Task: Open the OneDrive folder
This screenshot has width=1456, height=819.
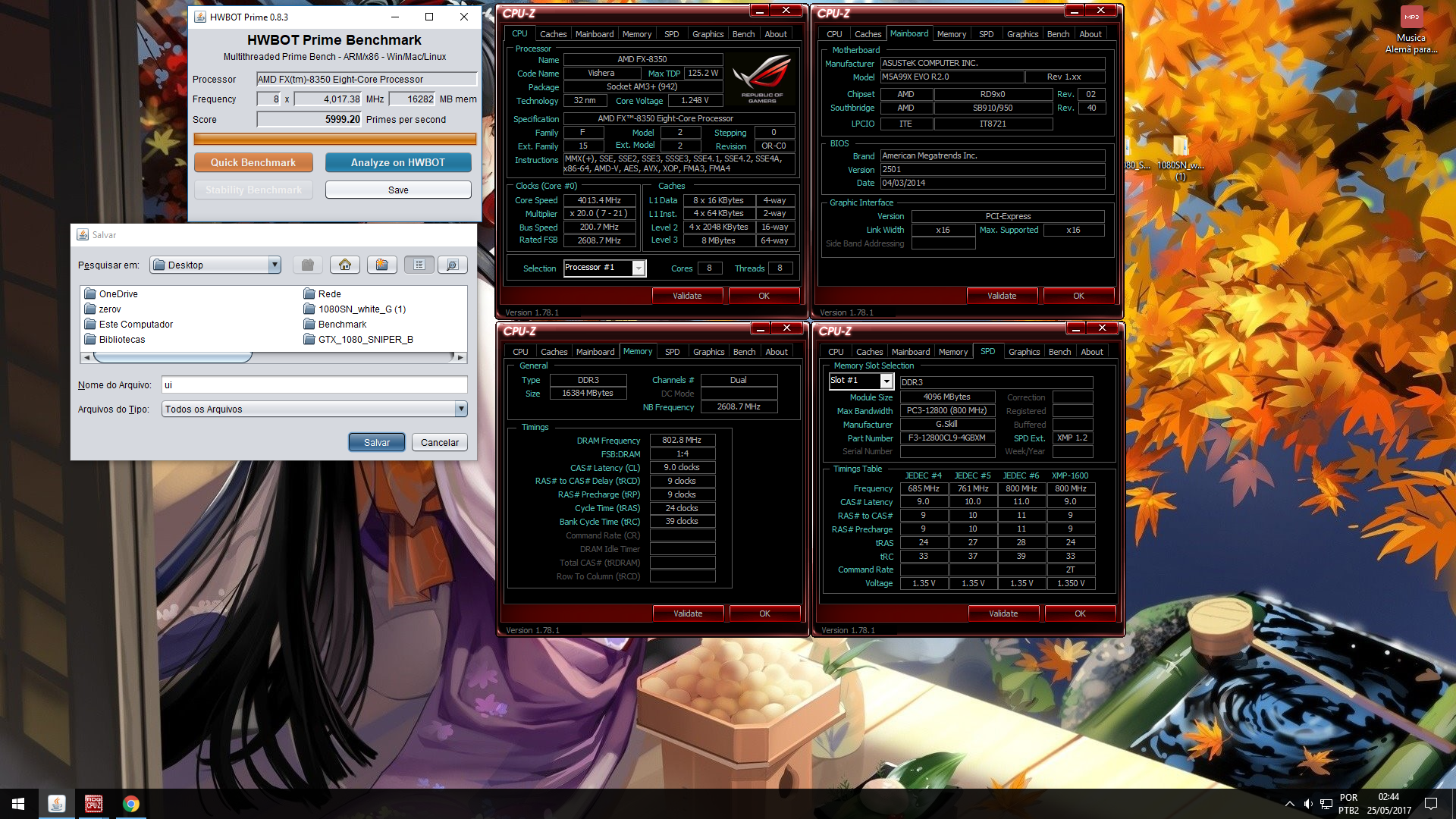Action: (111, 294)
